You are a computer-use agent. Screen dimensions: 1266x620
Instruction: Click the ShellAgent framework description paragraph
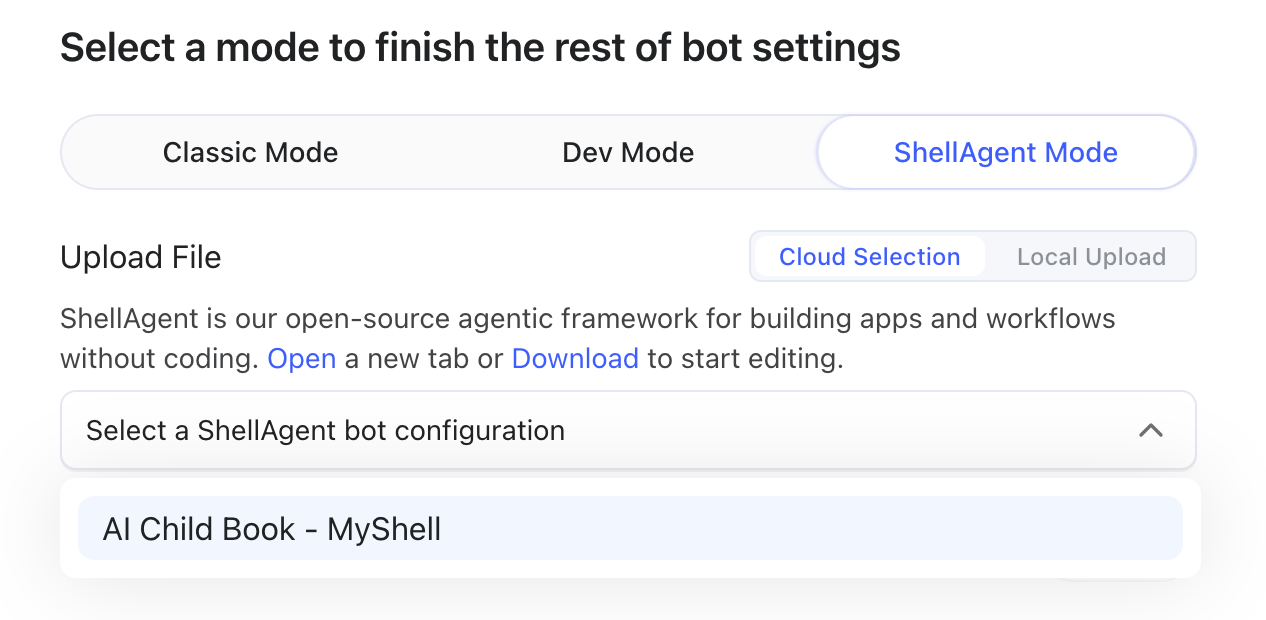(x=587, y=320)
